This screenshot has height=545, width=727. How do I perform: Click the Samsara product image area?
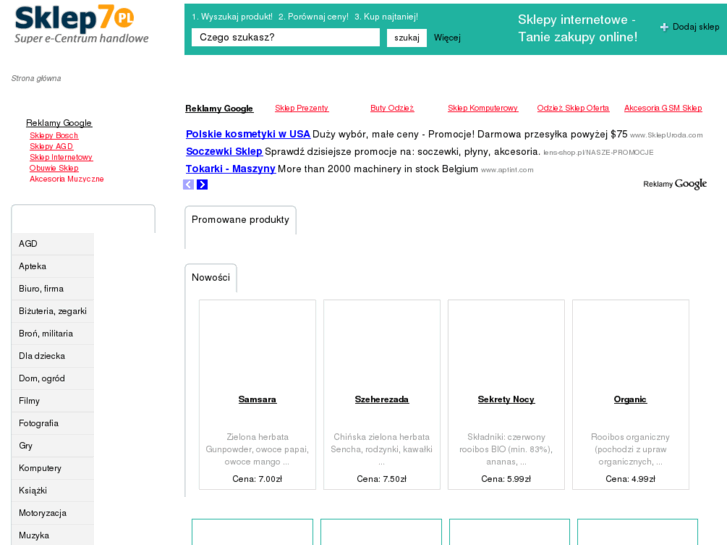point(257,346)
